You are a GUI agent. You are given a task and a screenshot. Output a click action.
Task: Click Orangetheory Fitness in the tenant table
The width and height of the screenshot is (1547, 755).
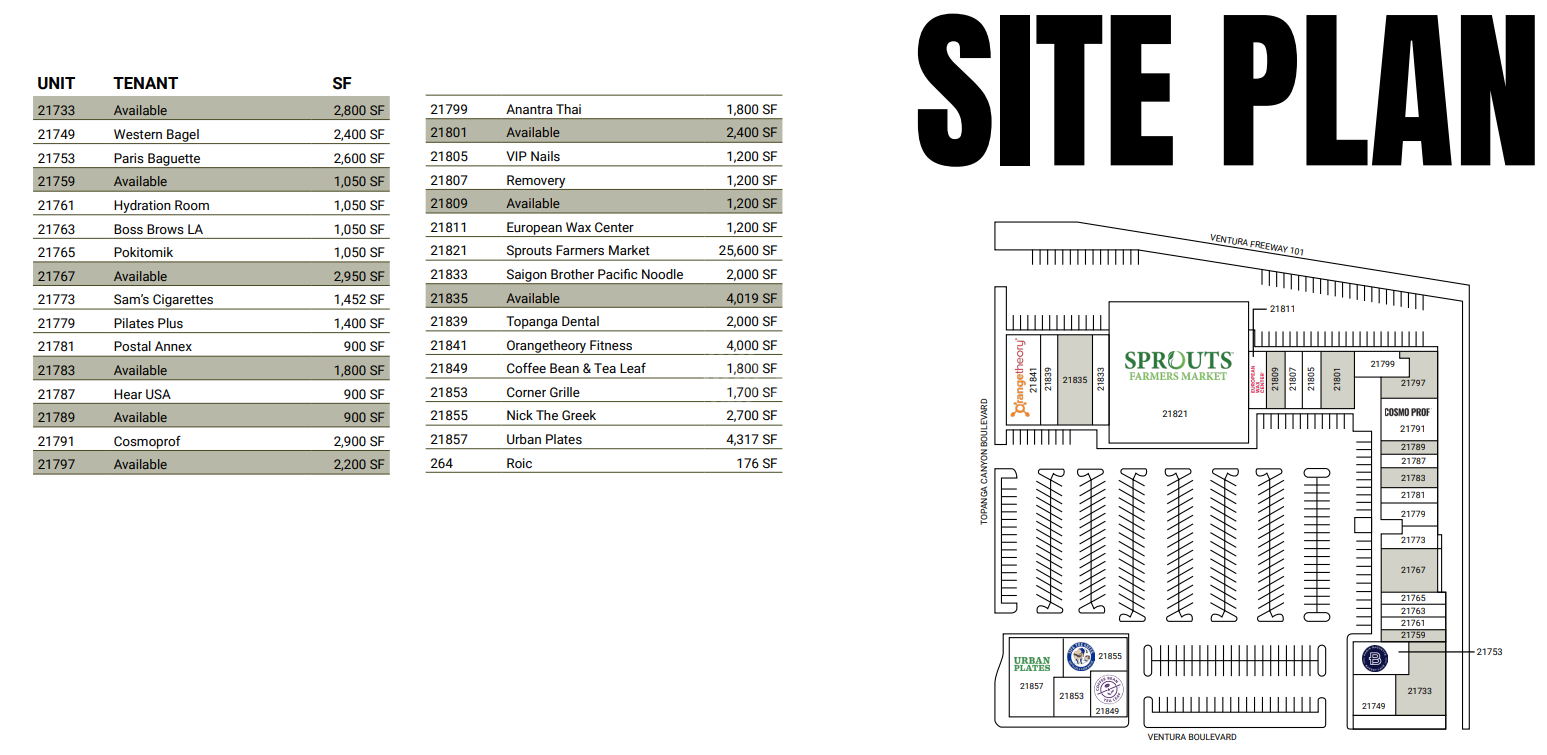pyautogui.click(x=569, y=345)
